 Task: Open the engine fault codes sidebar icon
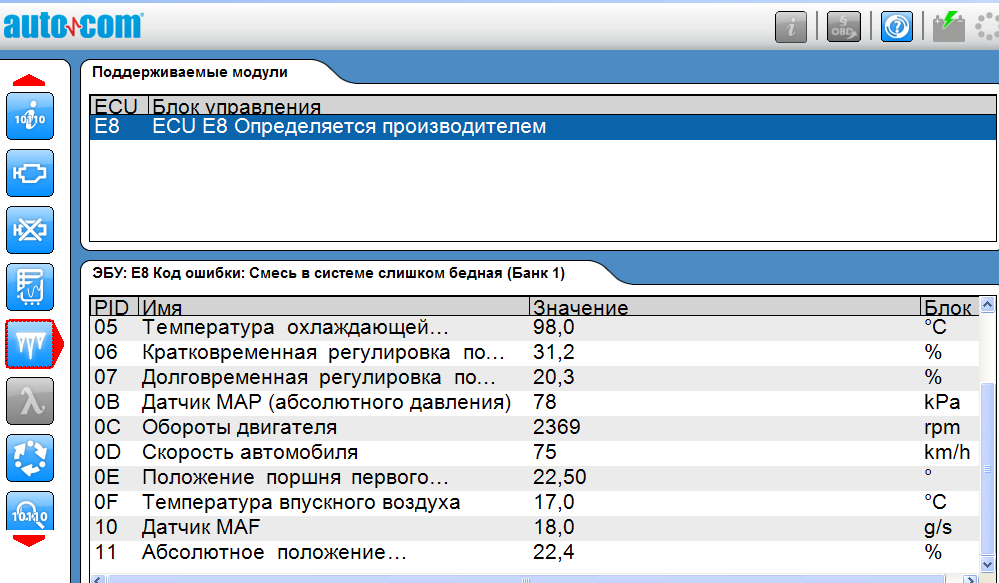click(x=30, y=173)
